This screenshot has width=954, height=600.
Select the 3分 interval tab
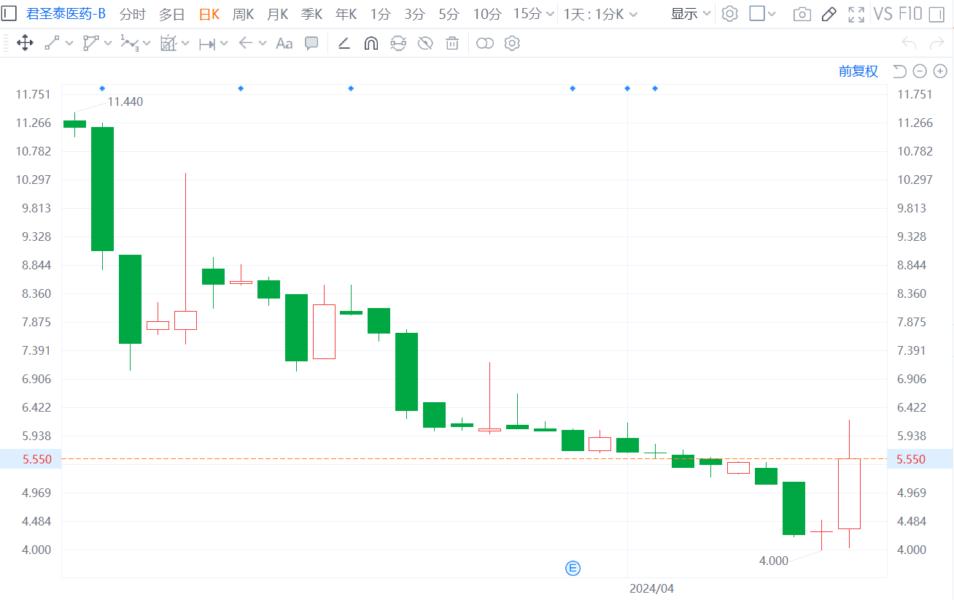pyautogui.click(x=415, y=13)
